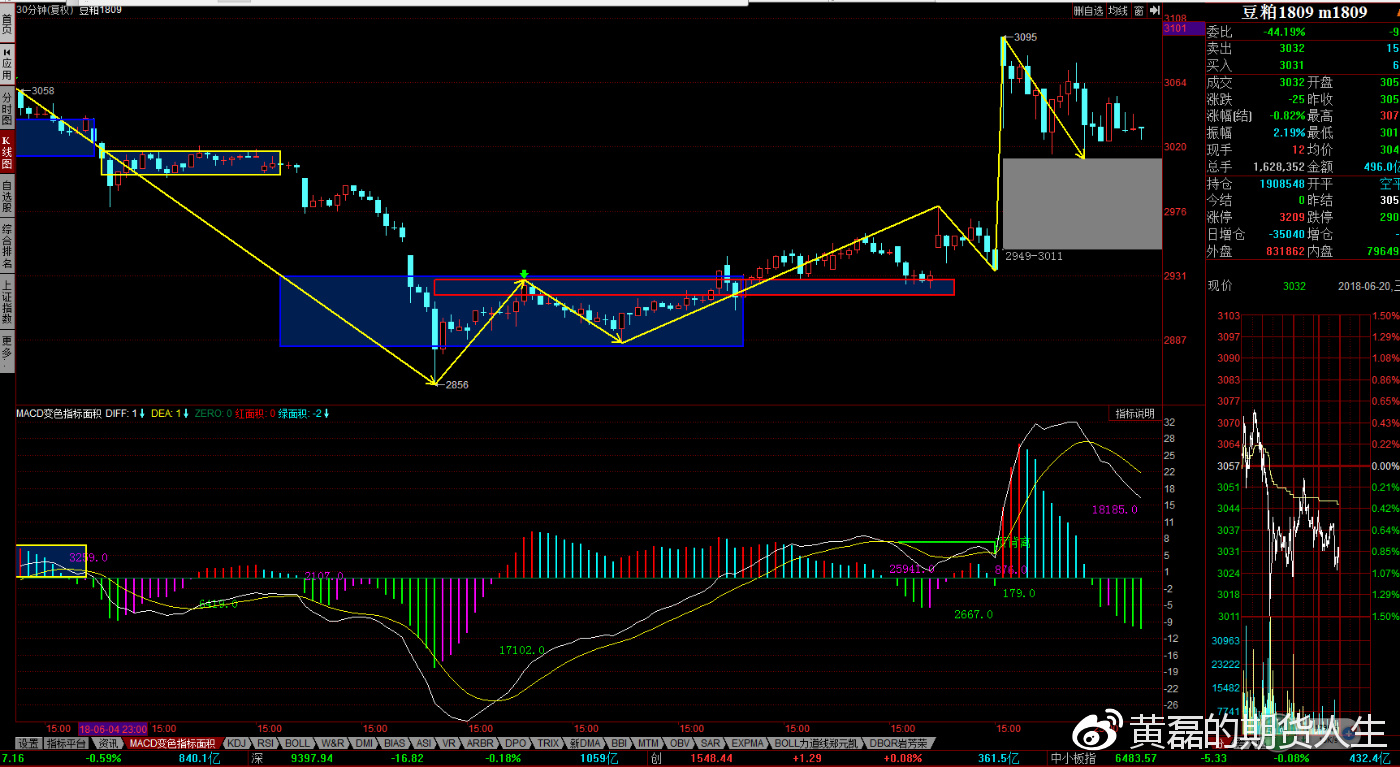Image resolution: width=1400 pixels, height=767 pixels.
Task: Switch to the TRIX indicator tab
Action: click(x=548, y=743)
